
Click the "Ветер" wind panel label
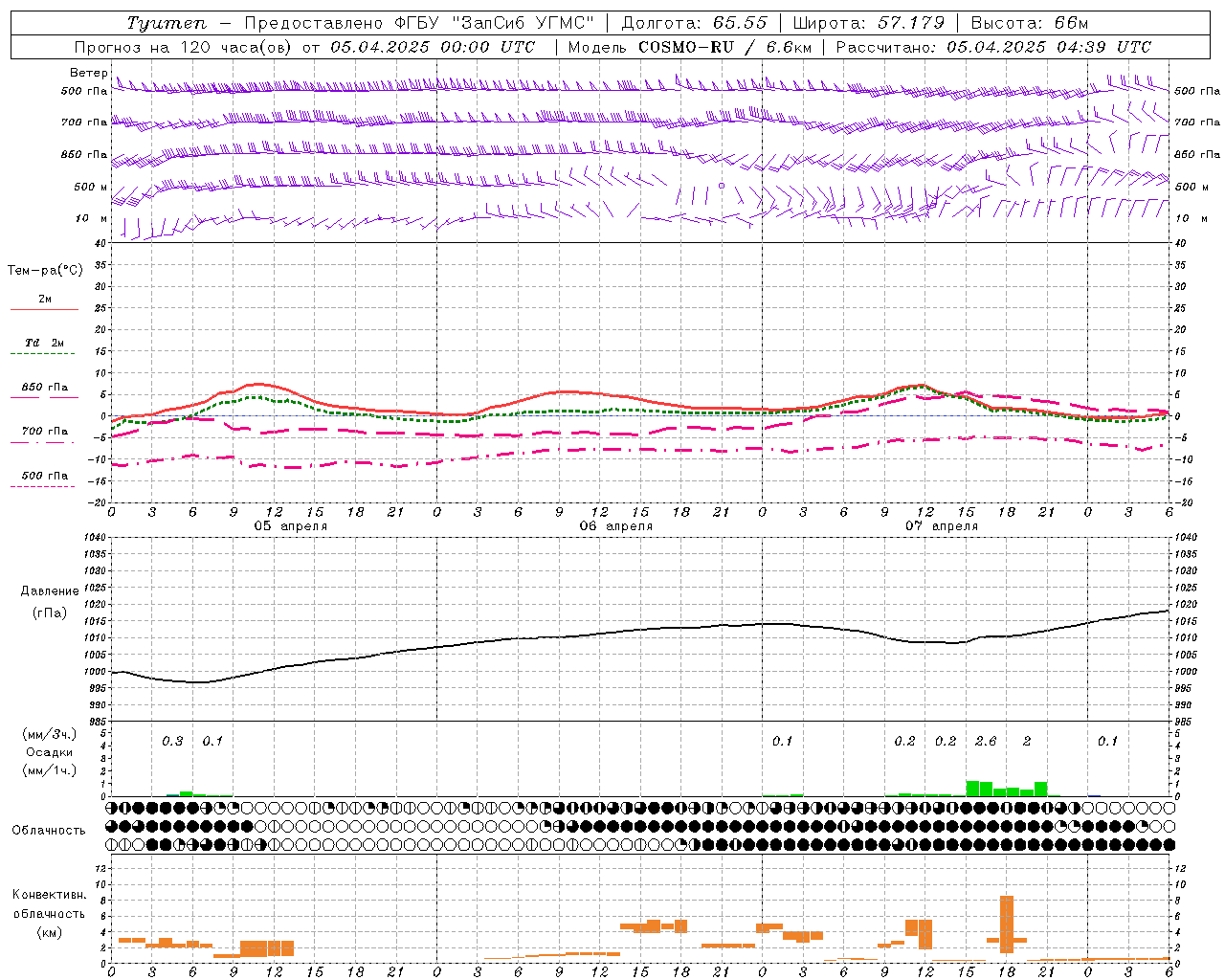(x=89, y=73)
